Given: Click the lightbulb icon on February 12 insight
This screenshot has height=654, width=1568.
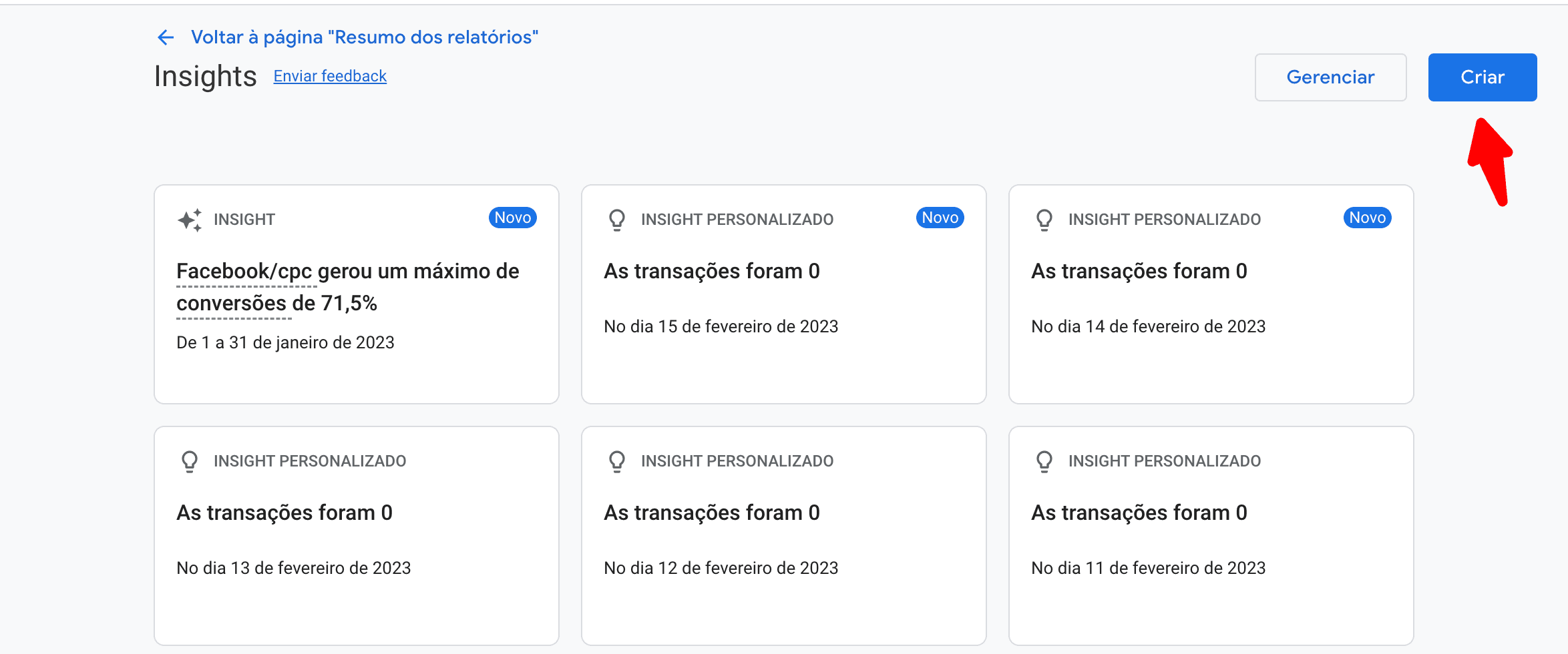Looking at the screenshot, I should point(616,460).
